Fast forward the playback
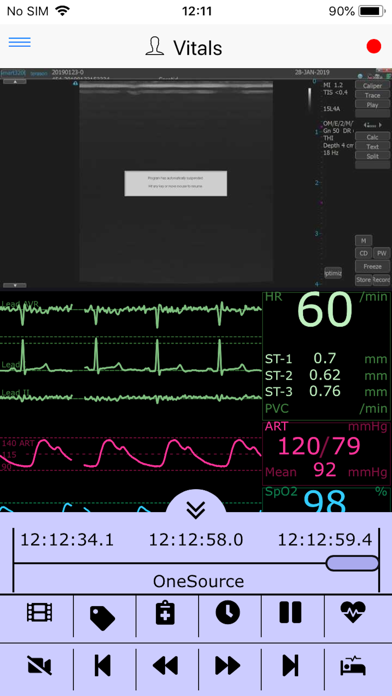Image resolution: width=392 pixels, height=696 pixels. point(228,666)
